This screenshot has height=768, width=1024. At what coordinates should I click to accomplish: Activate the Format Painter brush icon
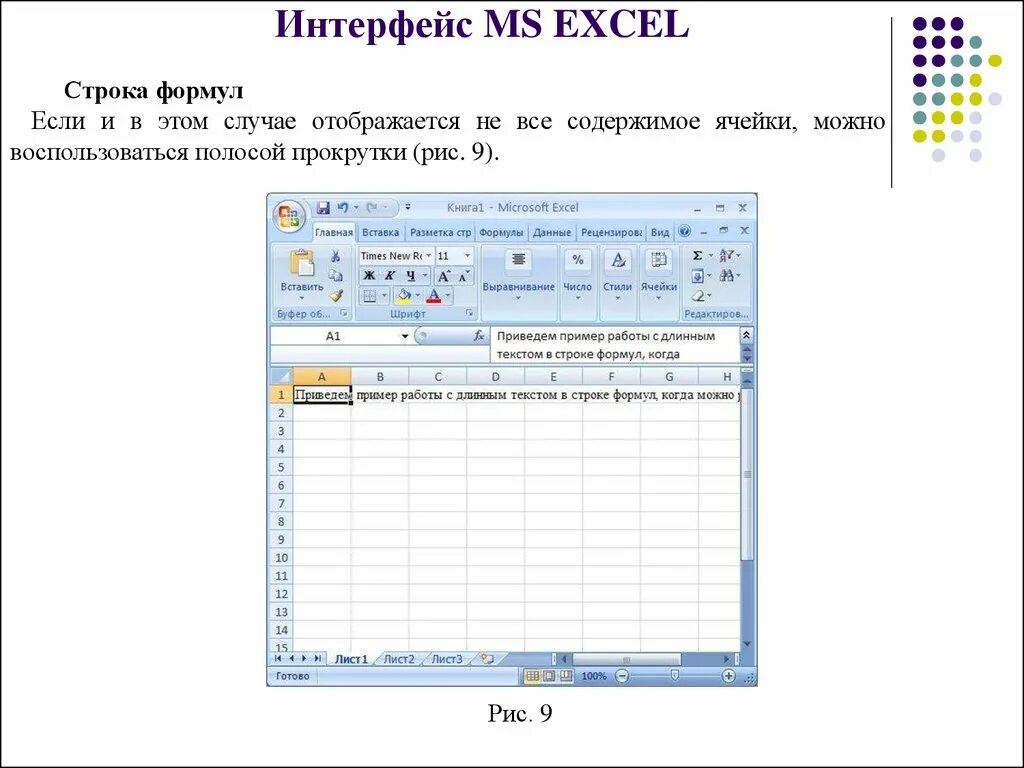tap(336, 295)
